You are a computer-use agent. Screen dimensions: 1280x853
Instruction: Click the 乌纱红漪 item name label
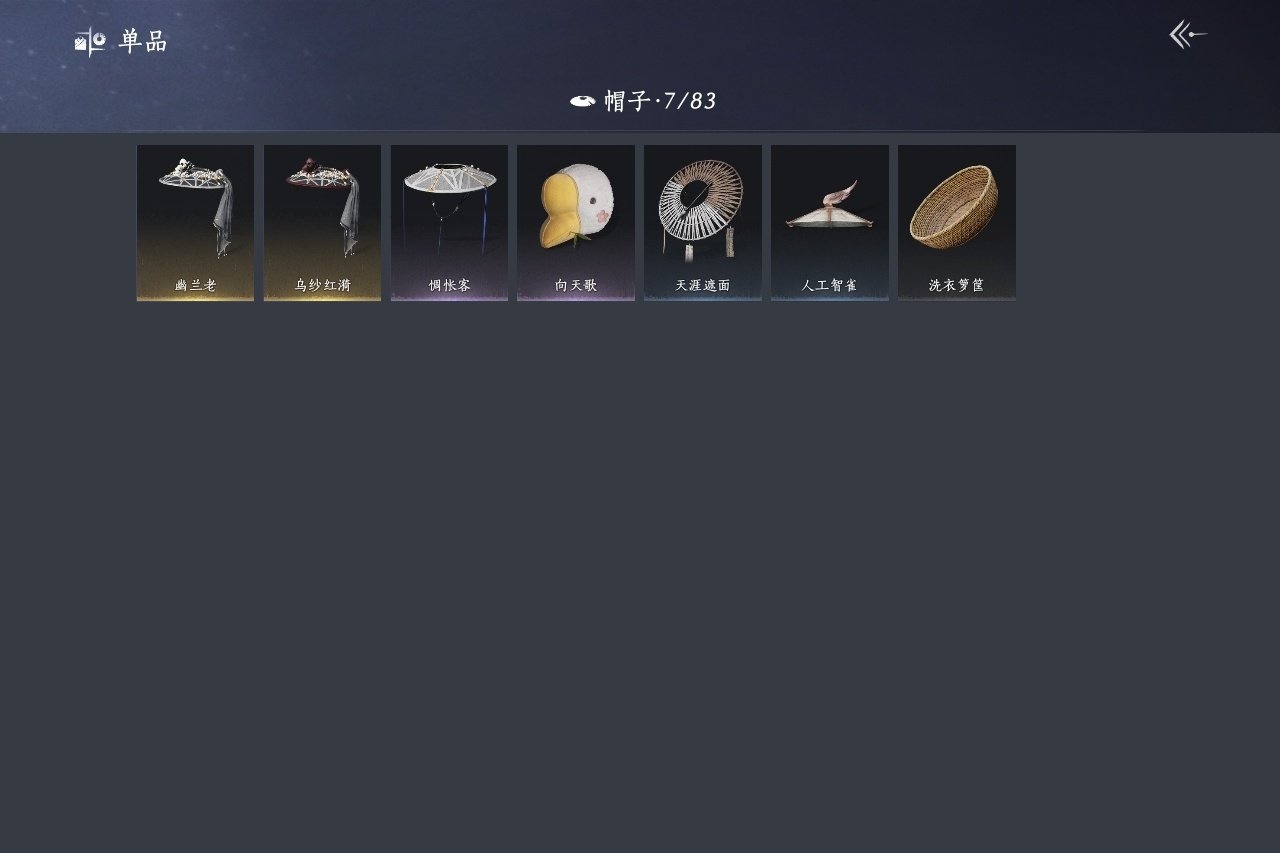coord(322,285)
